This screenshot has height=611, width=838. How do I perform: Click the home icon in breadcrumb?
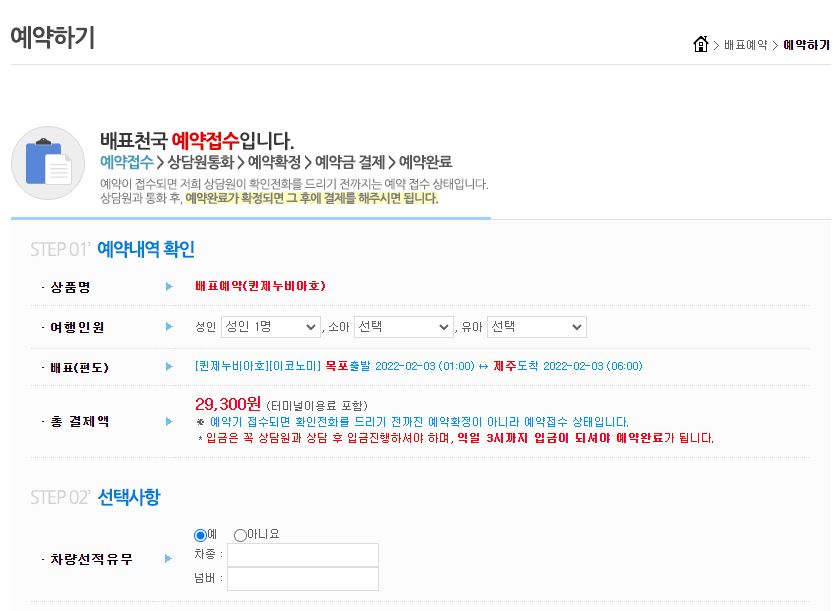[701, 44]
